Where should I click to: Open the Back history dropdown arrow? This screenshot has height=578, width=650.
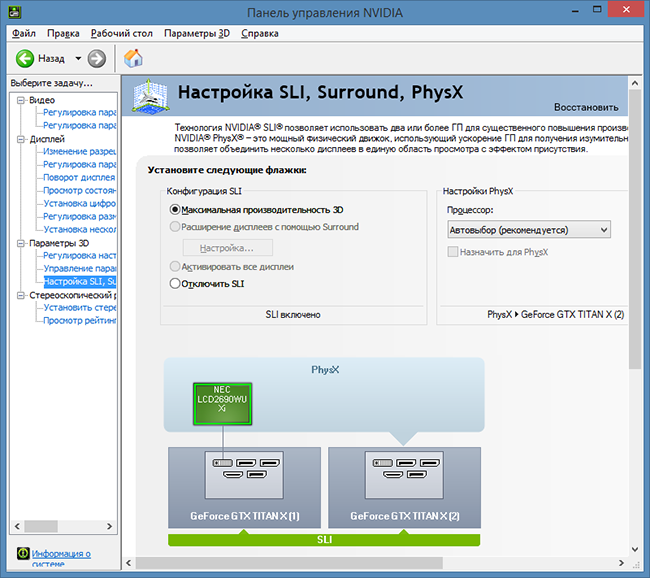pyautogui.click(x=78, y=58)
